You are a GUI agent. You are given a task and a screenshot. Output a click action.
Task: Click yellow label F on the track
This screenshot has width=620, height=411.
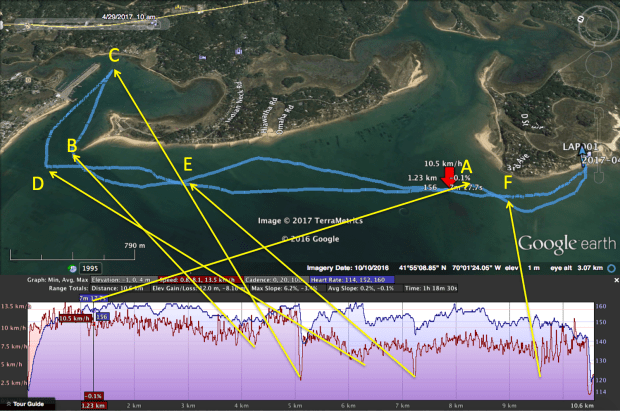pos(509,181)
